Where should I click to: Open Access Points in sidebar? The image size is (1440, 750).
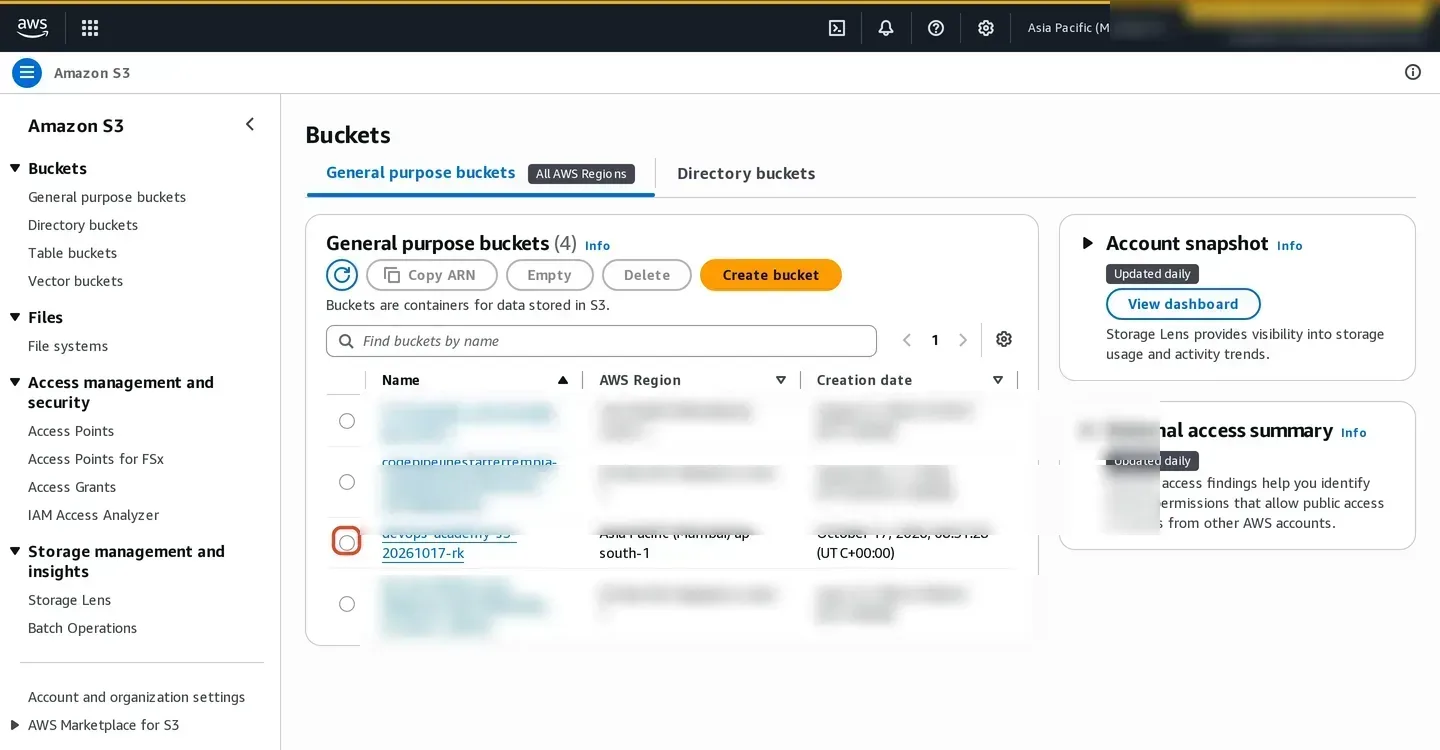pyautogui.click(x=71, y=431)
